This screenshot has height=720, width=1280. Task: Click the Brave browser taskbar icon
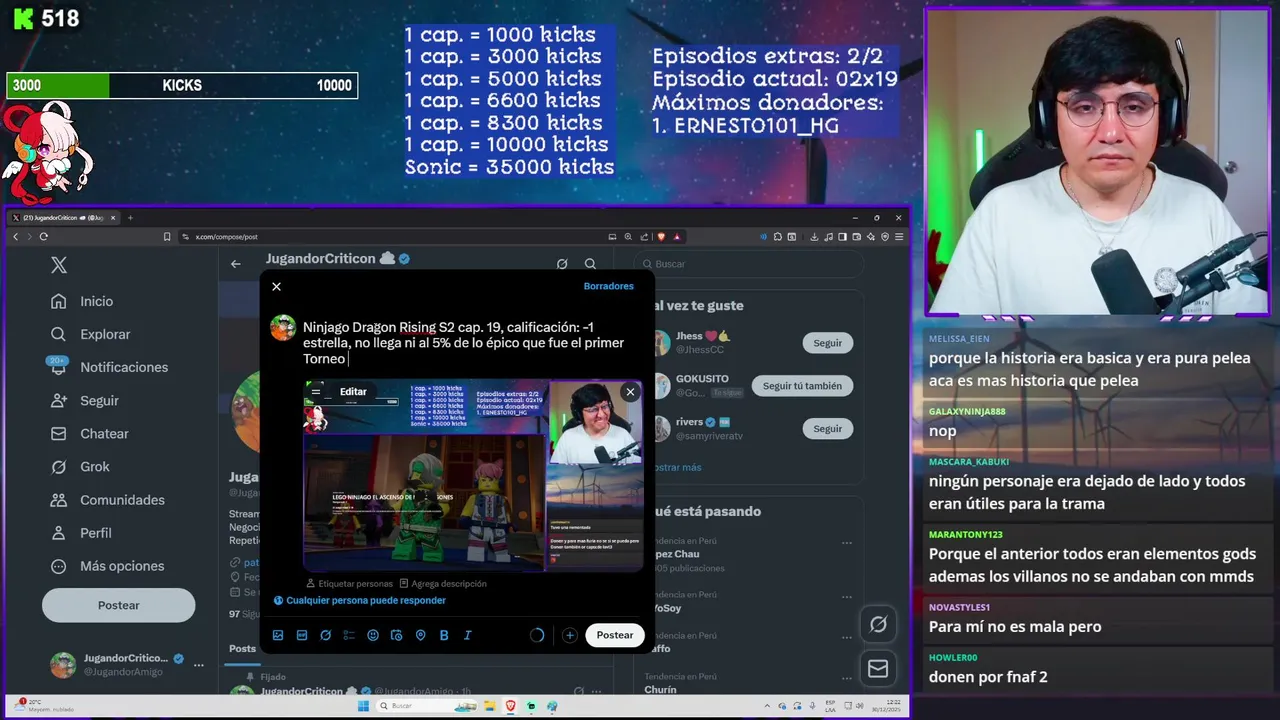point(511,706)
